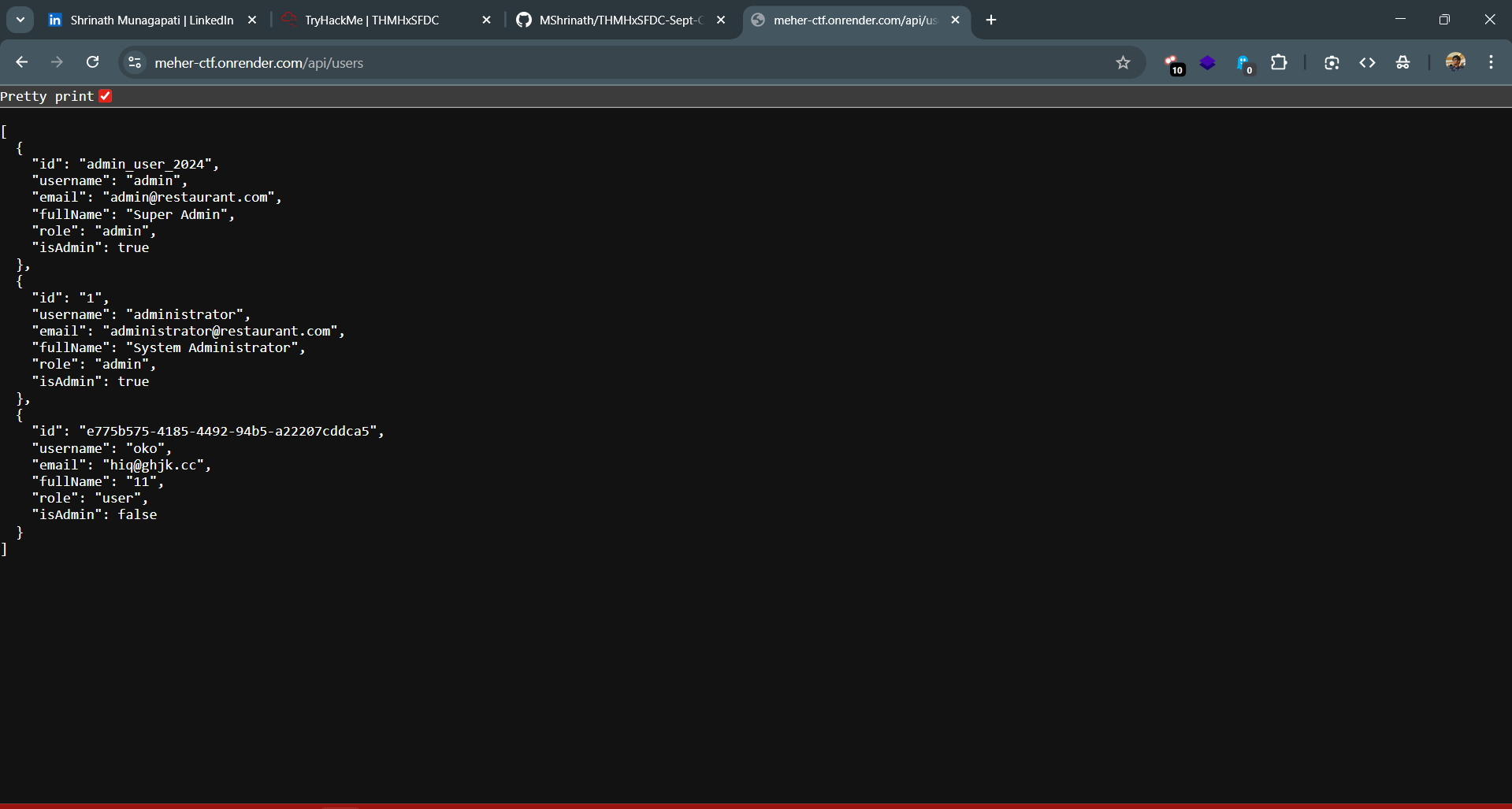Click the purple diamond extension icon
Viewport: 1512px width, 809px height.
tap(1207, 62)
